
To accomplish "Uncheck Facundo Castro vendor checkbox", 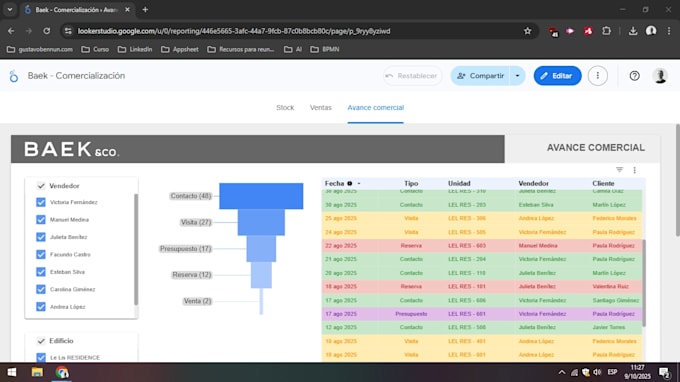I will tap(41, 255).
